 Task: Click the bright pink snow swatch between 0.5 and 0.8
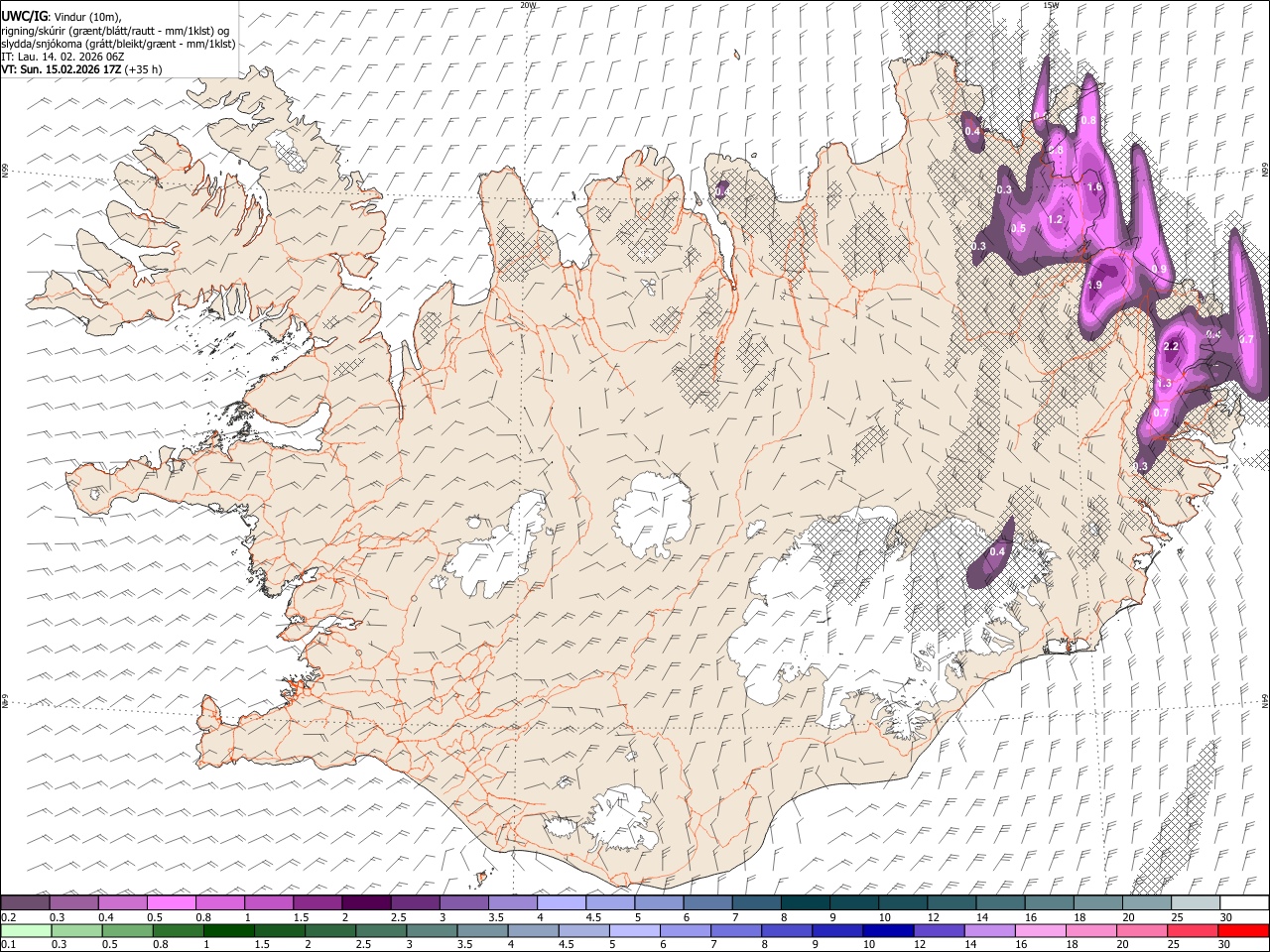172,902
